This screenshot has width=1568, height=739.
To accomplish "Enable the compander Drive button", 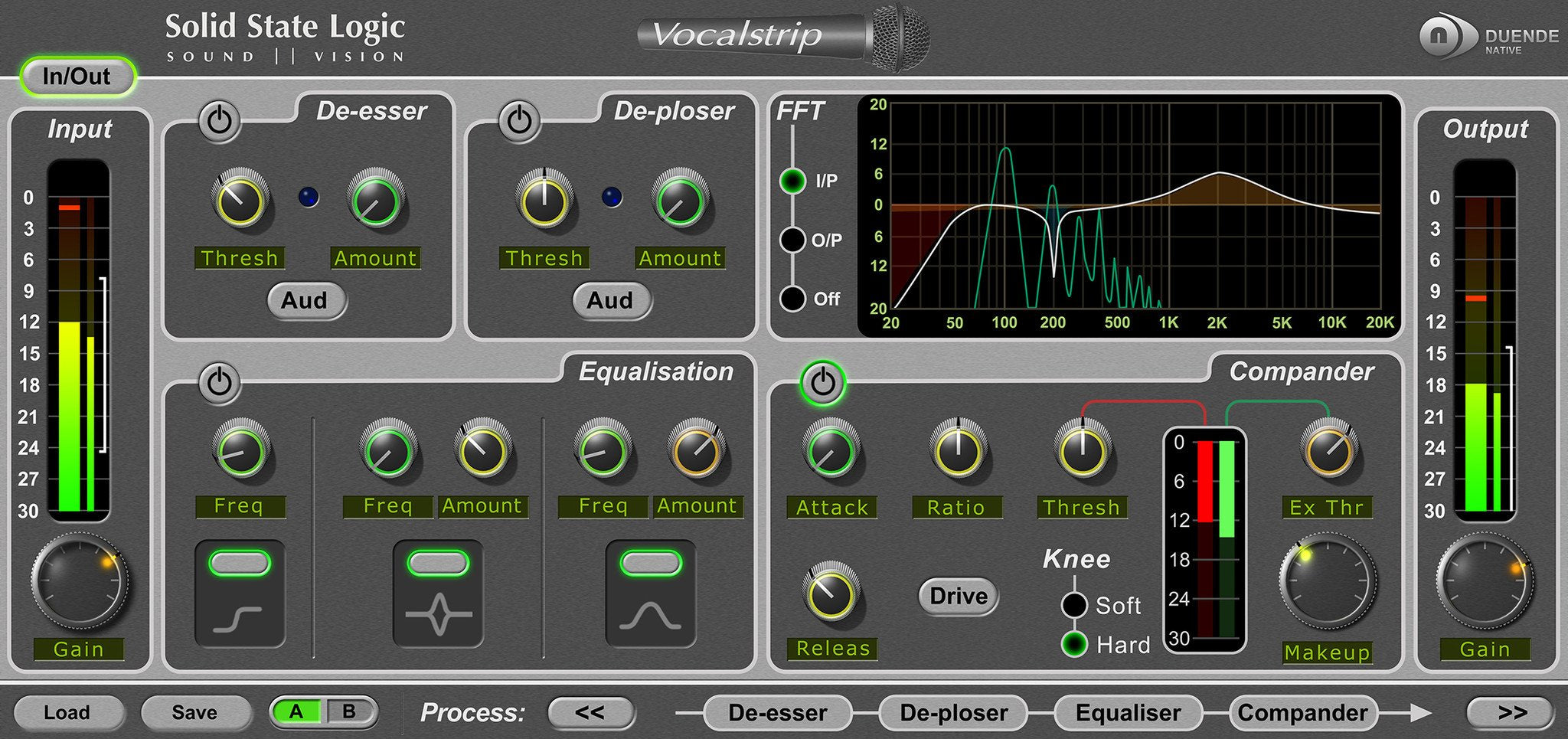I will pyautogui.click(x=959, y=596).
